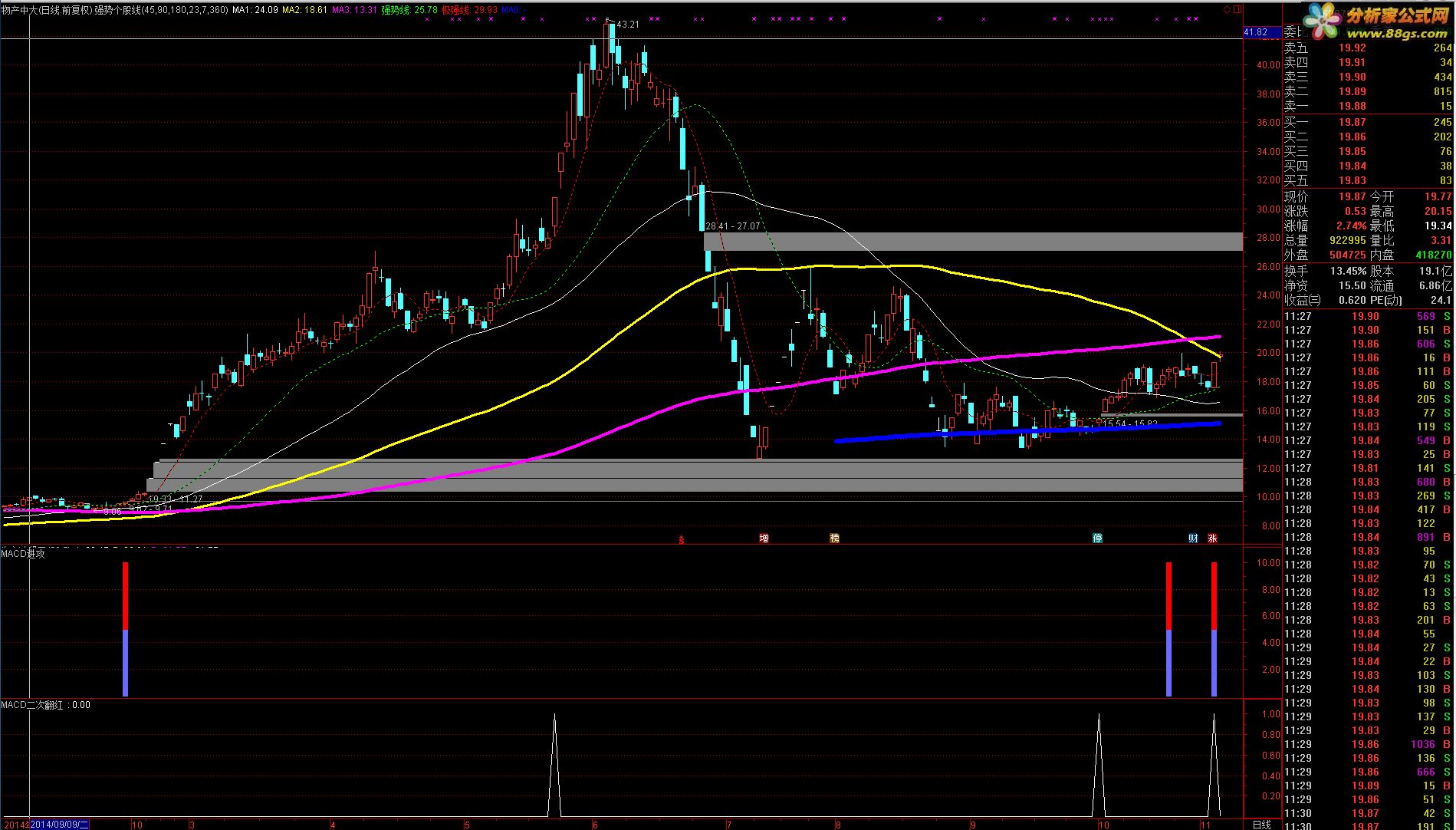Viewport: 1456px width, 830px height.
Task: Select the upper gray gap zone rectangle
Action: [x=973, y=242]
